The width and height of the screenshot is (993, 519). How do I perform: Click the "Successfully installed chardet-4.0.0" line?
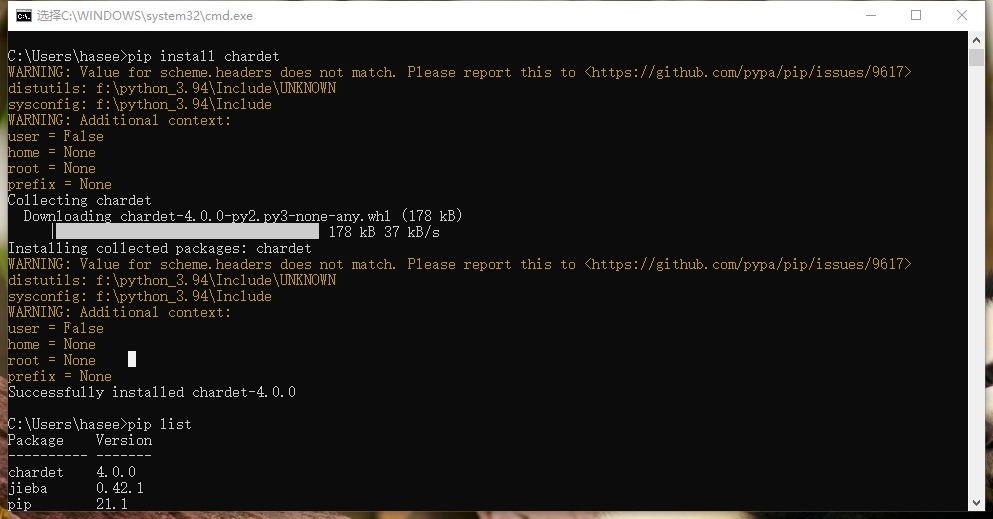click(x=152, y=392)
